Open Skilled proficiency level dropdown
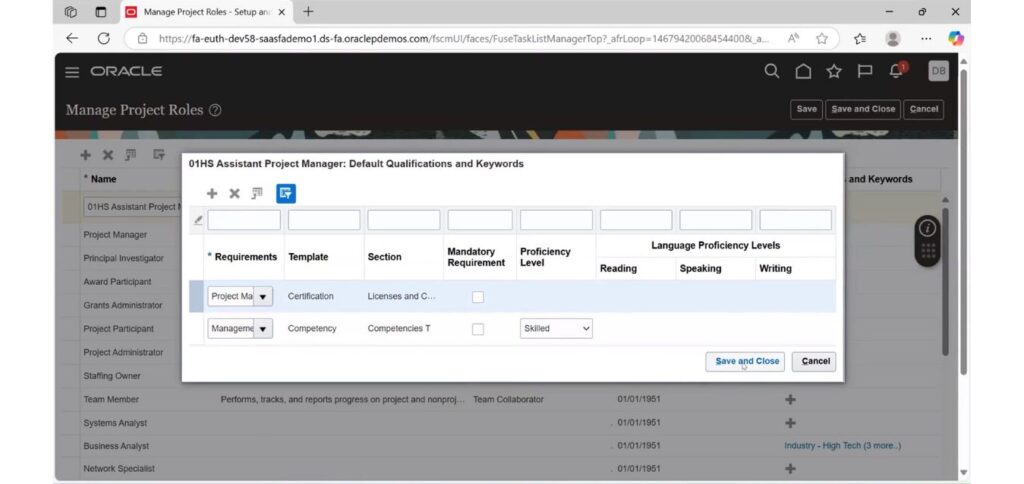Image resolution: width=1024 pixels, height=484 pixels. coord(556,329)
